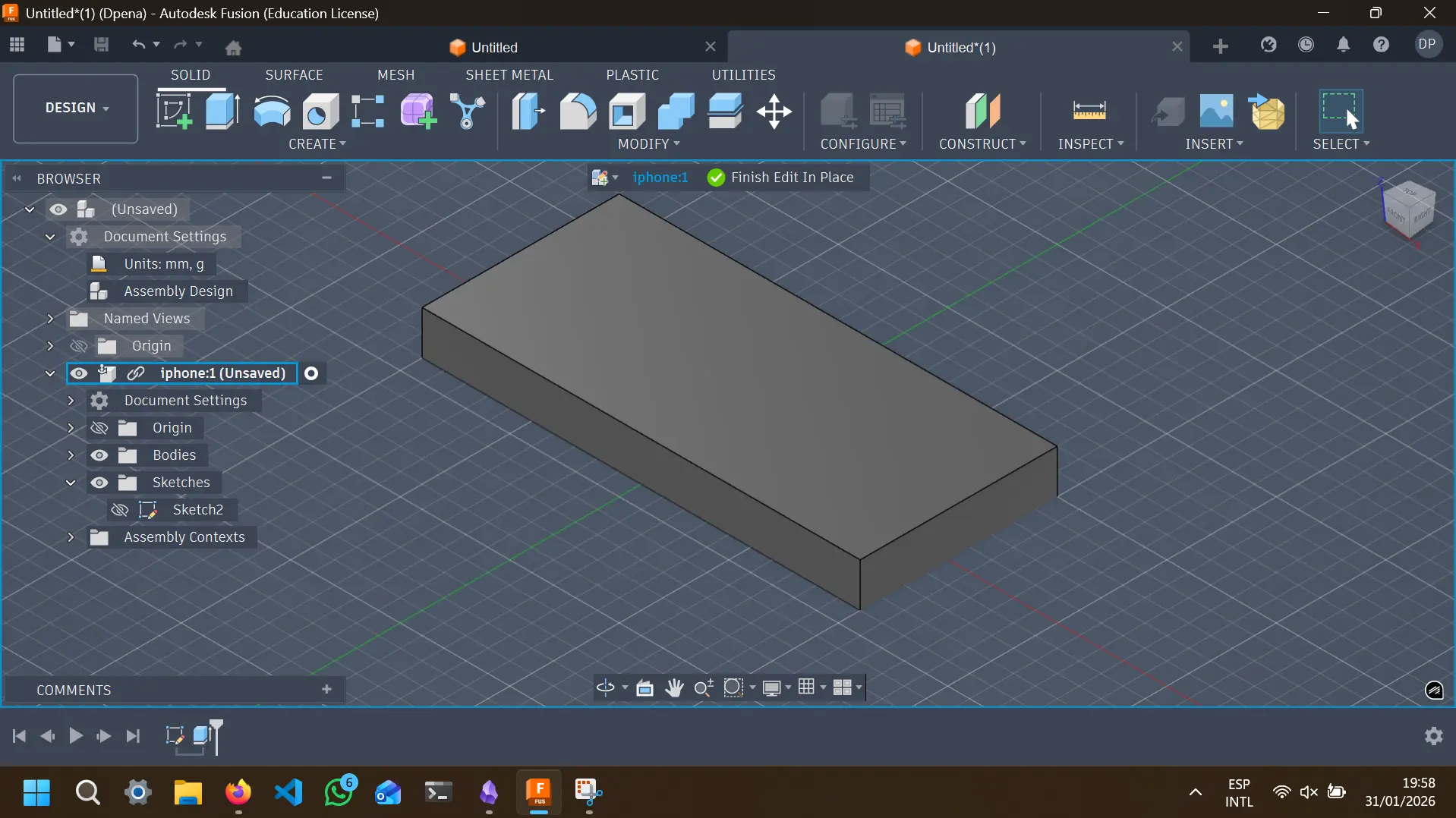Add a comment with the plus button
Screen dimensions: 1456x818
(326, 690)
